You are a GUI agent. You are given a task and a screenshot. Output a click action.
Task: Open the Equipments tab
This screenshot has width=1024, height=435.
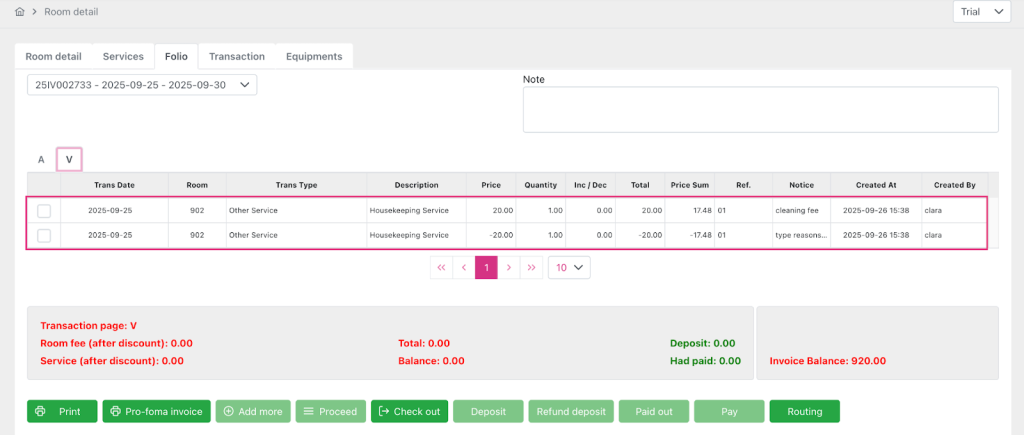(314, 57)
